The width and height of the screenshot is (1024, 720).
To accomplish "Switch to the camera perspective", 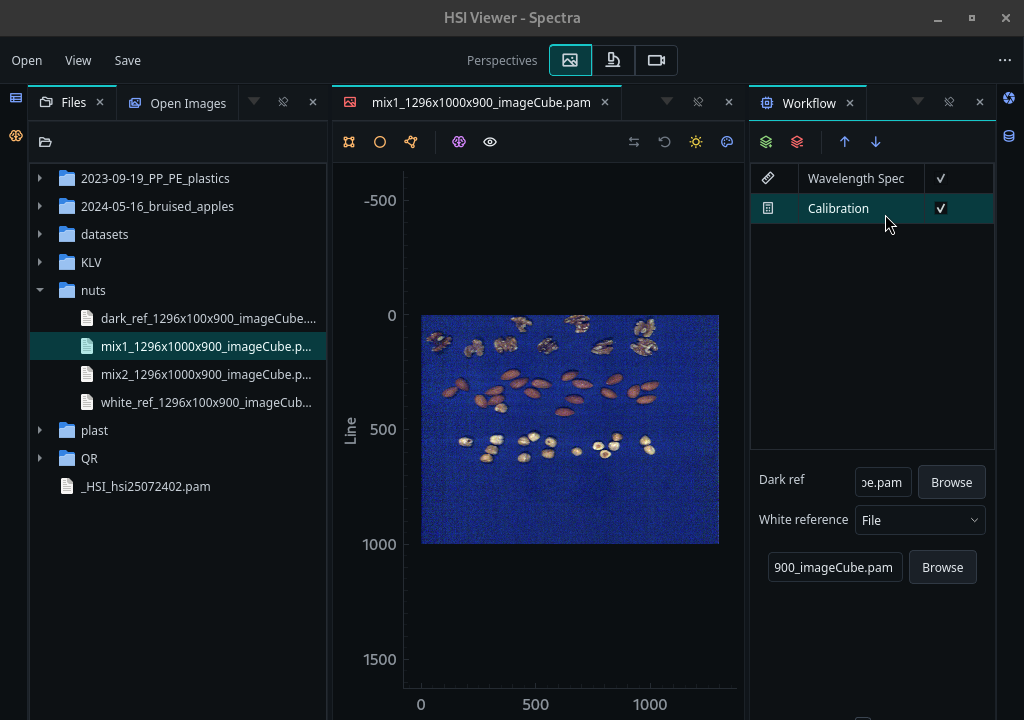I will coord(656,60).
